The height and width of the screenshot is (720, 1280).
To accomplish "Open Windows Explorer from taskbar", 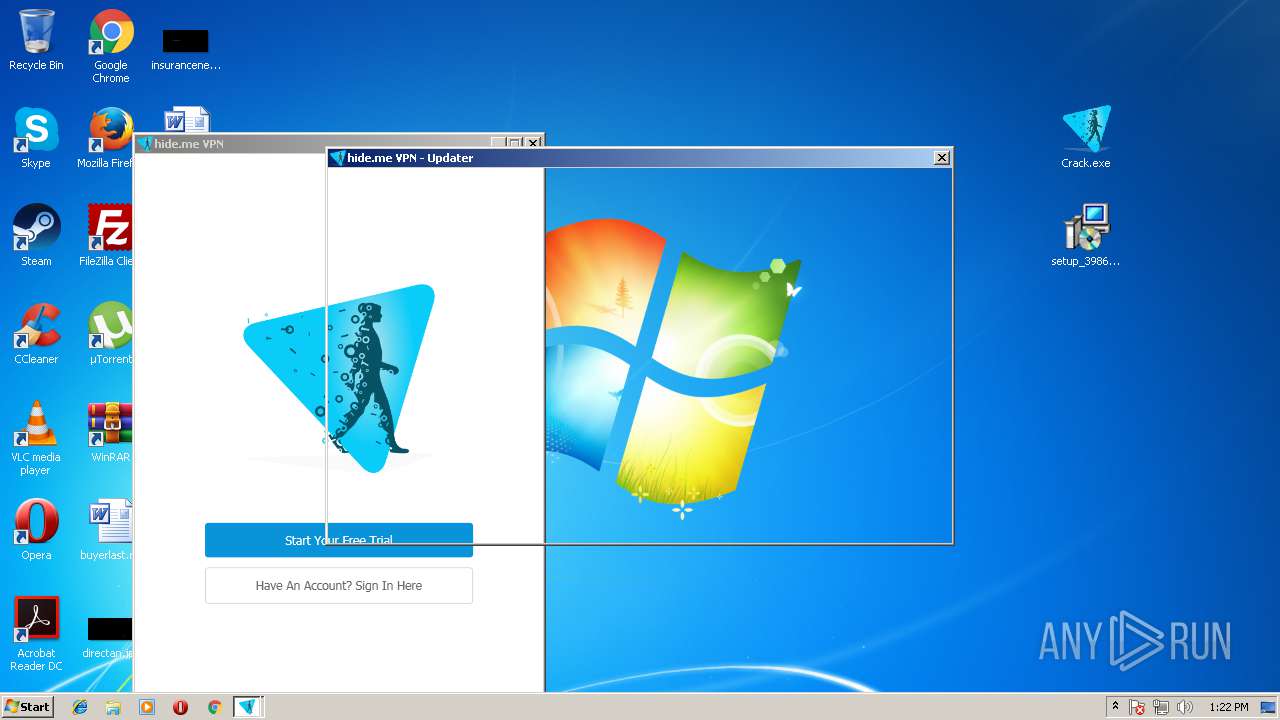I will (x=113, y=707).
